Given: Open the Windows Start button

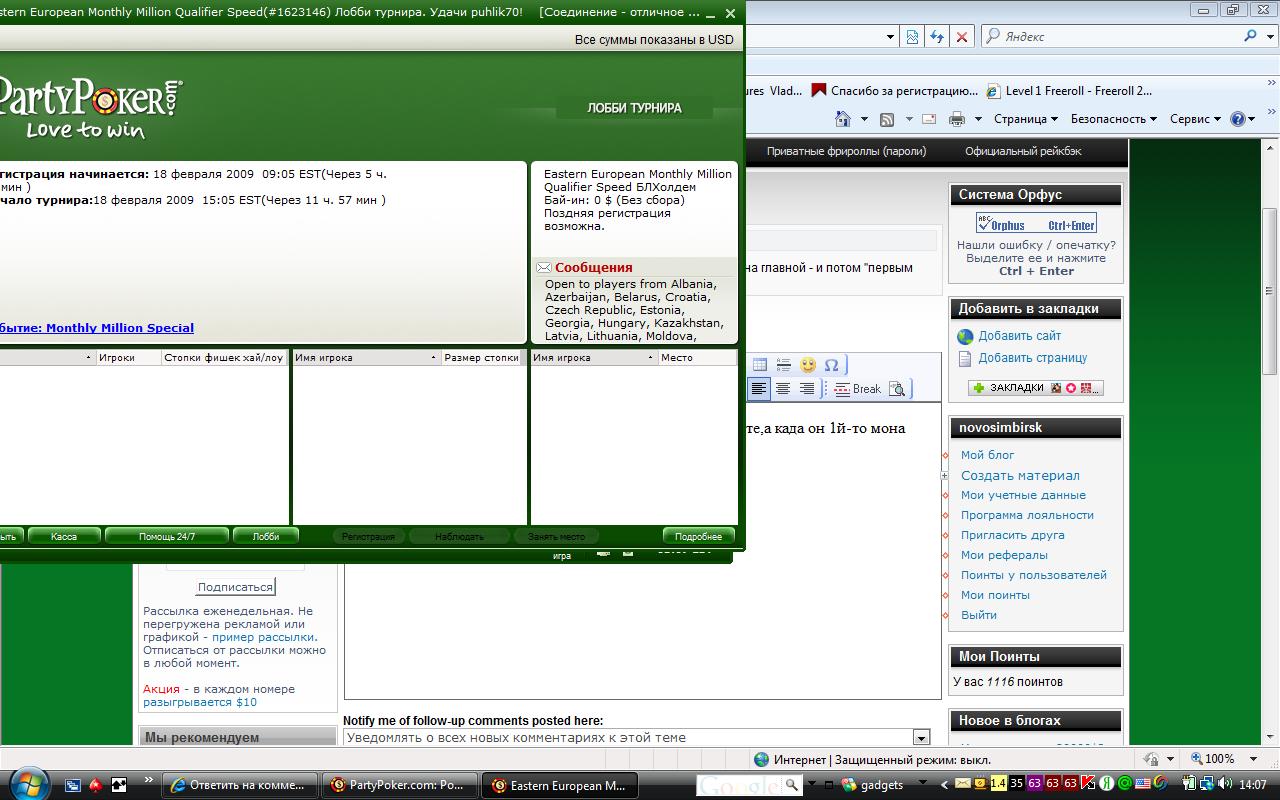Looking at the screenshot, I should (28, 783).
